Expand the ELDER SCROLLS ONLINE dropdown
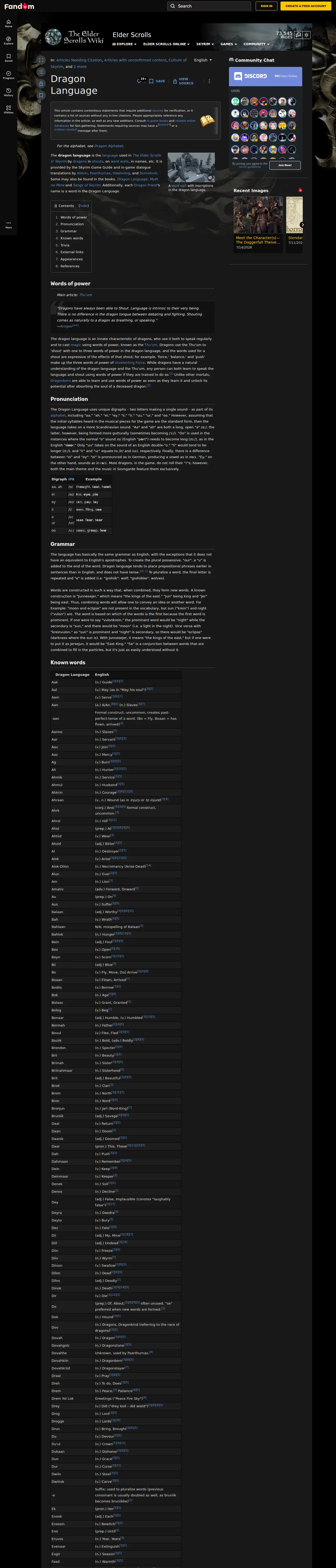336x1568 pixels. tap(166, 44)
